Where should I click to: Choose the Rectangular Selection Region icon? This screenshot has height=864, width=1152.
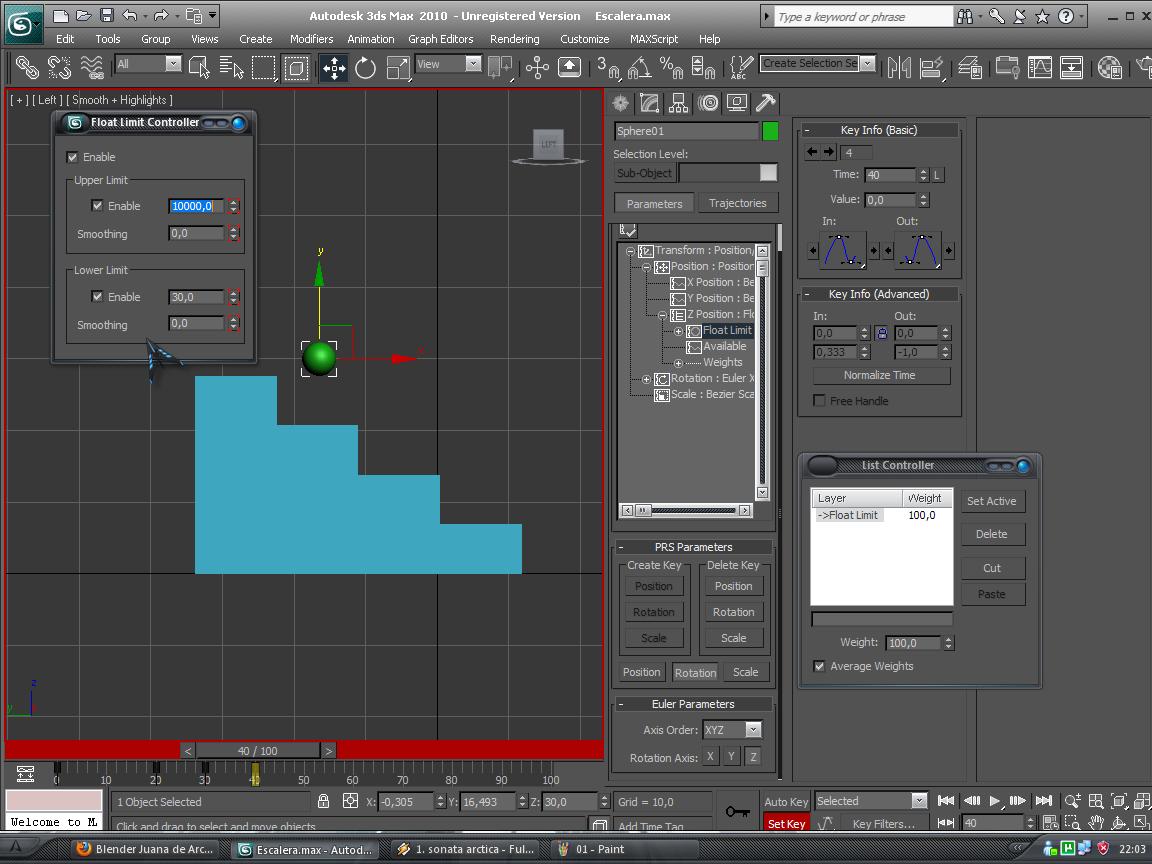point(263,68)
